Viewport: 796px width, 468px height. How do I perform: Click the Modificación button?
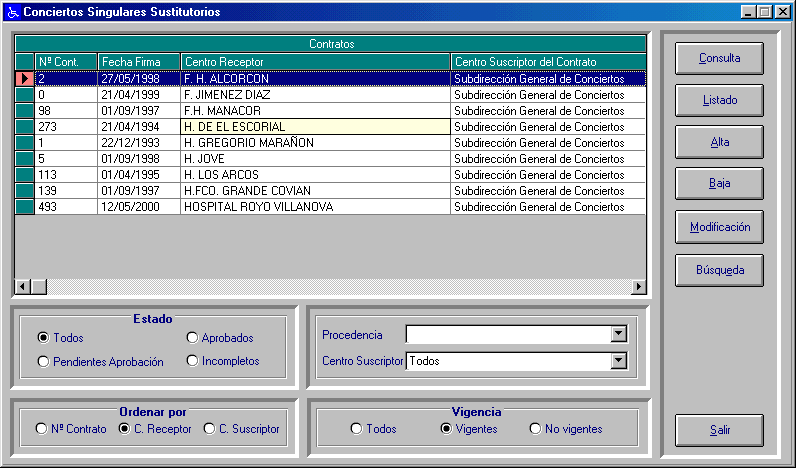click(x=719, y=227)
